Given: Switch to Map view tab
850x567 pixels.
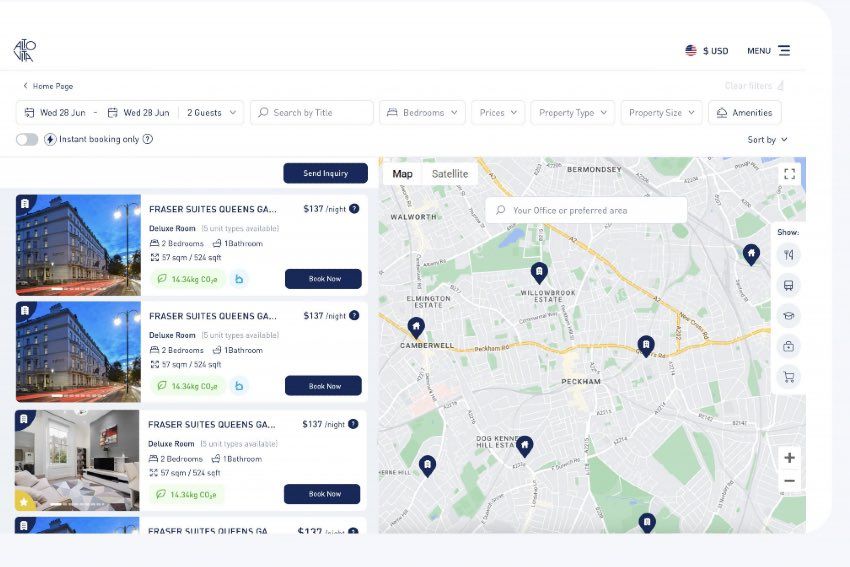Looking at the screenshot, I should click(x=402, y=174).
